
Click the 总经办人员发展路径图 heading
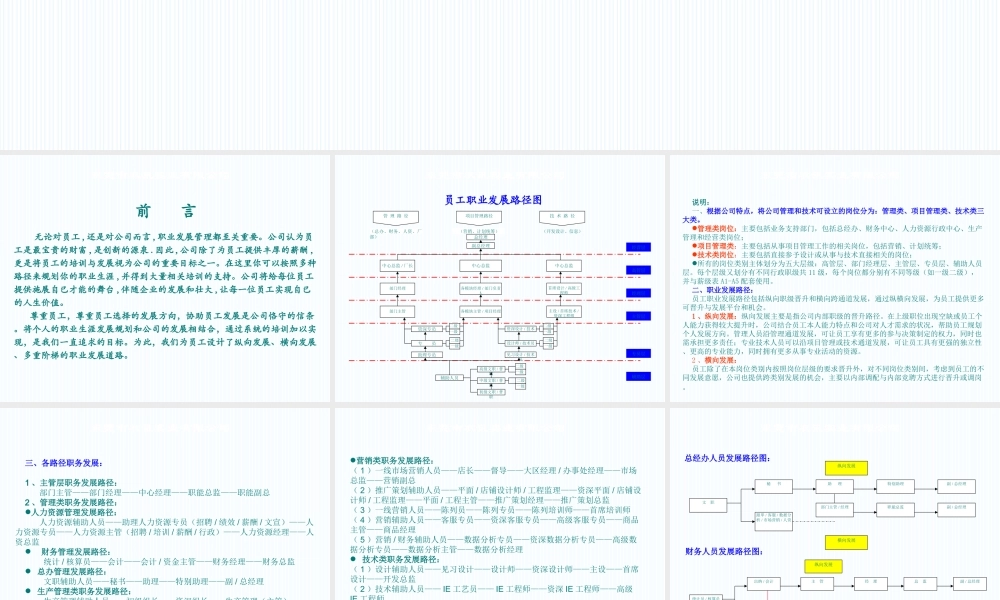pyautogui.click(x=726, y=458)
